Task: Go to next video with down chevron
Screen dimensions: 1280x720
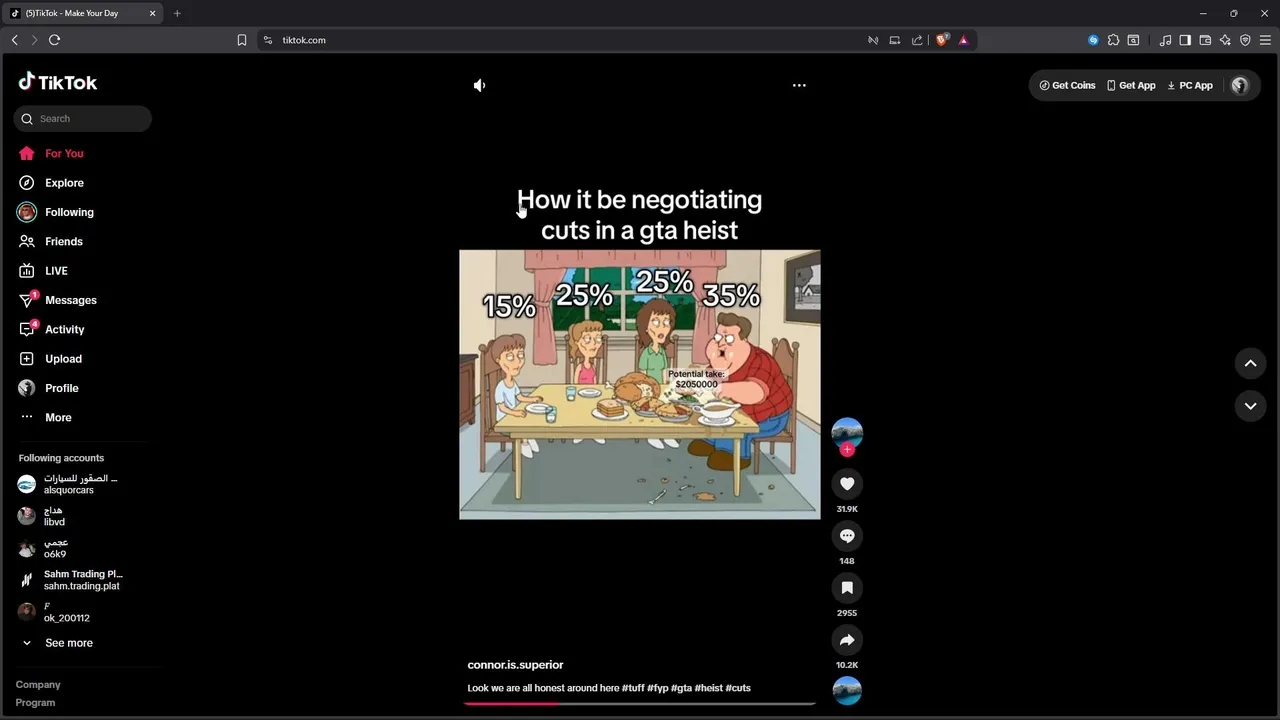Action: (1250, 406)
